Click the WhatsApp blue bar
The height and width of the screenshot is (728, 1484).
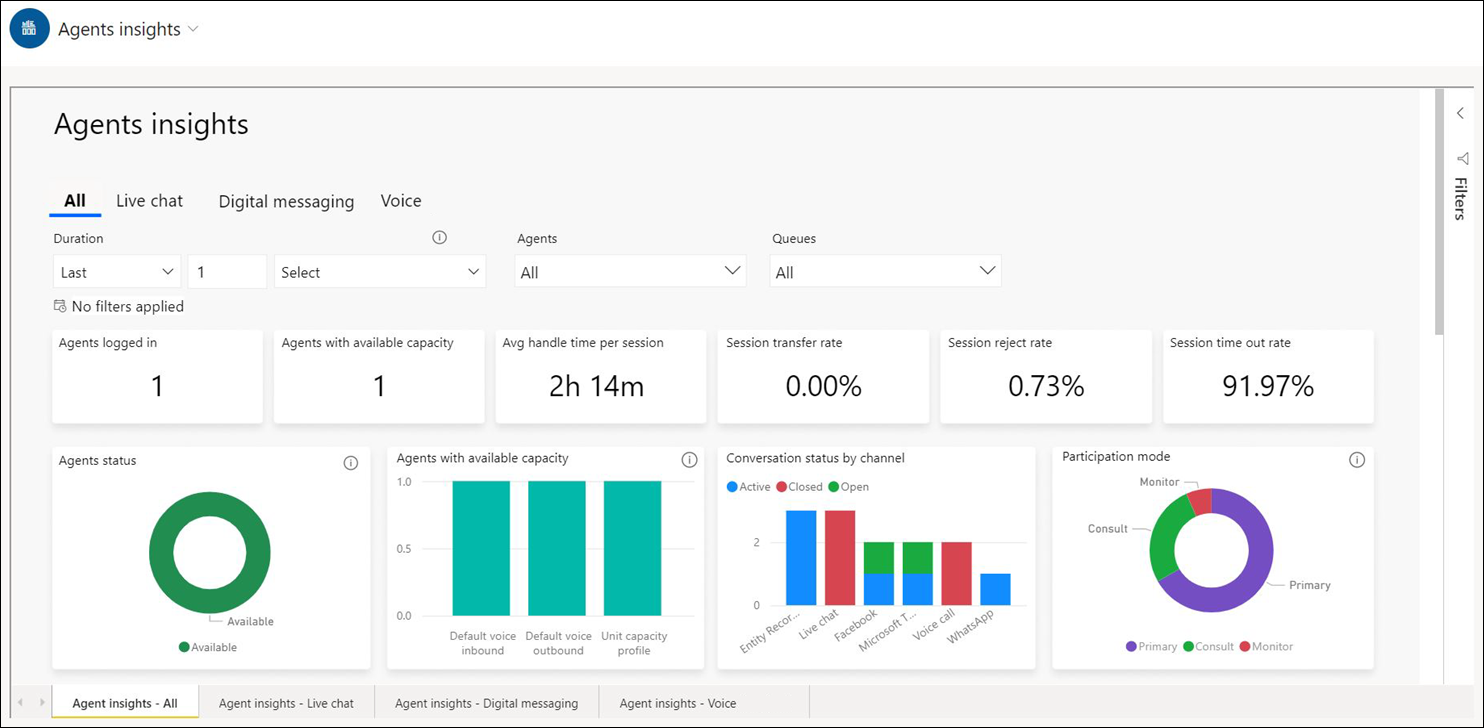coord(996,589)
